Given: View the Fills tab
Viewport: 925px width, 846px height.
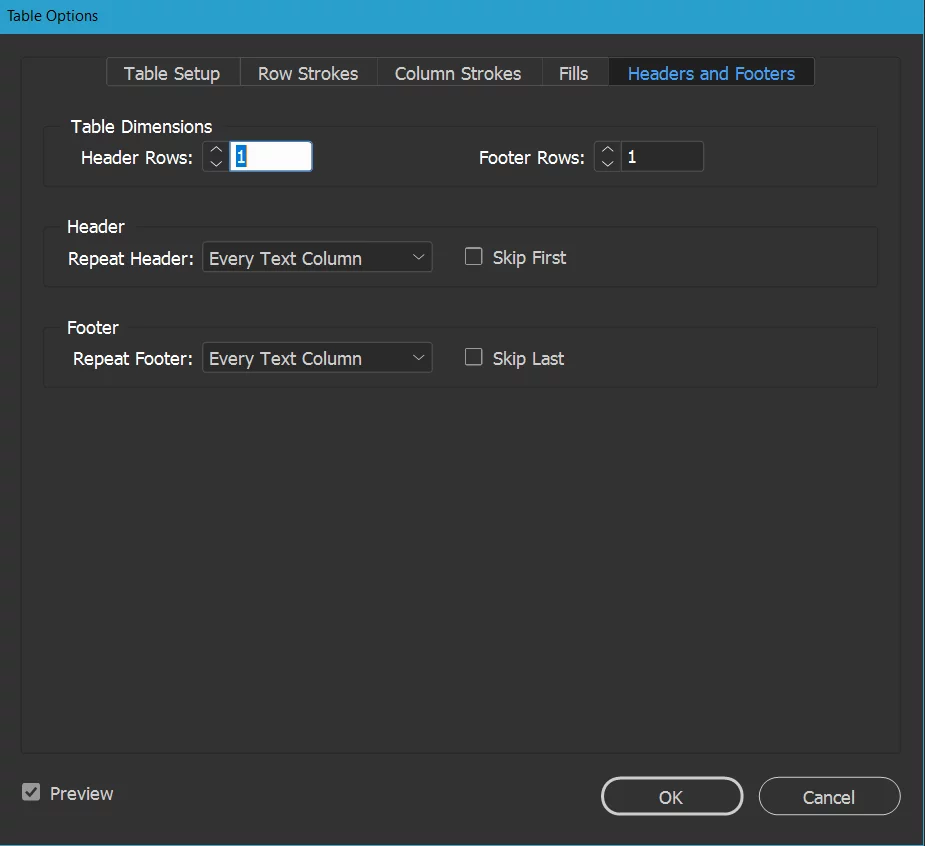Looking at the screenshot, I should (573, 72).
